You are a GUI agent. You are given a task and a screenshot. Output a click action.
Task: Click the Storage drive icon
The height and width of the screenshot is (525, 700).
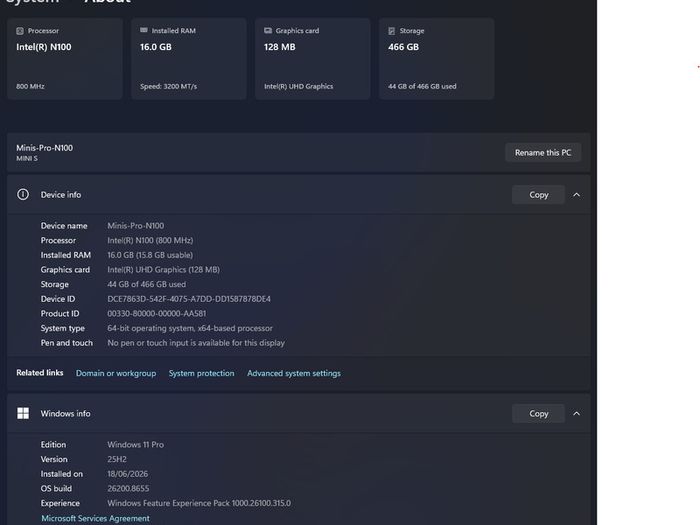[x=392, y=31]
